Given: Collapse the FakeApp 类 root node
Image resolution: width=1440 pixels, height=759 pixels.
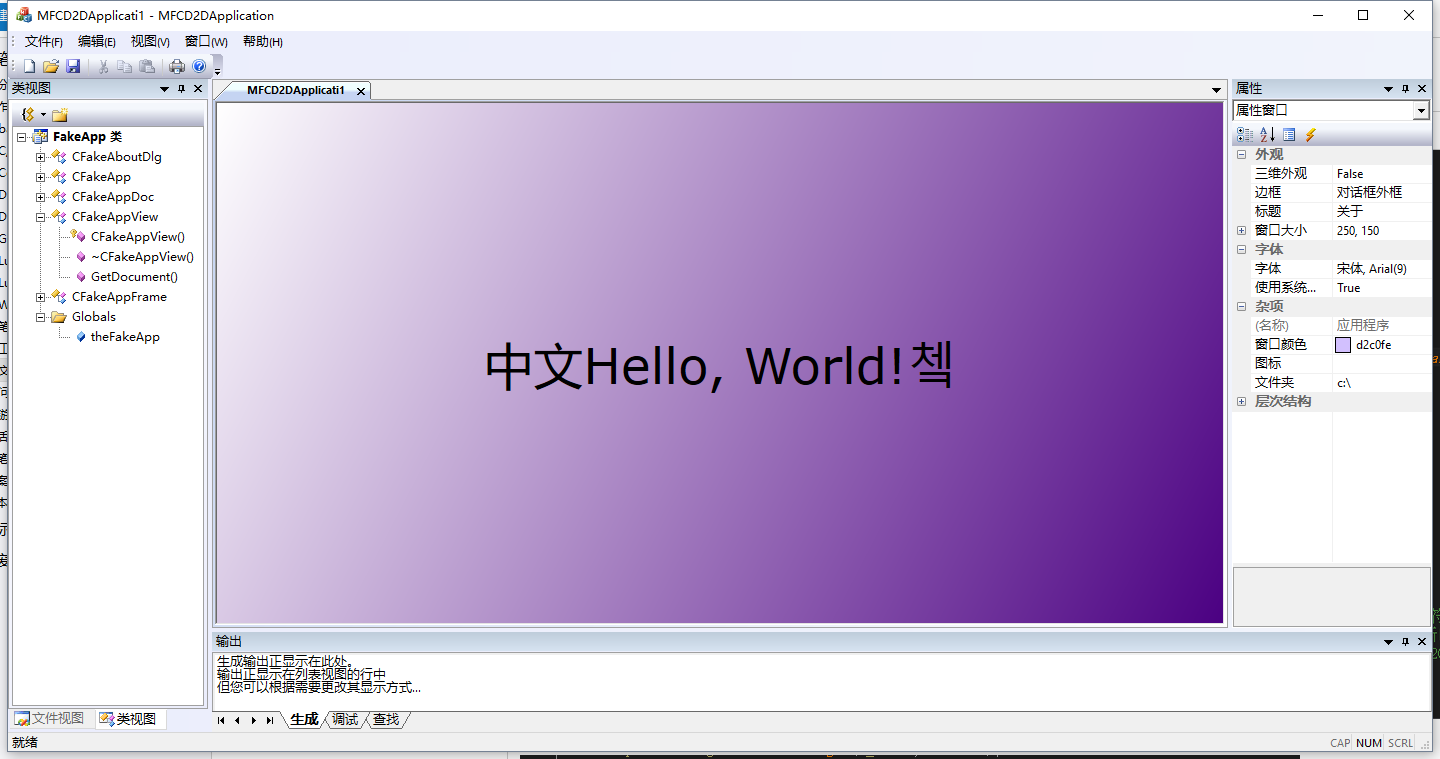Looking at the screenshot, I should click(x=22, y=137).
